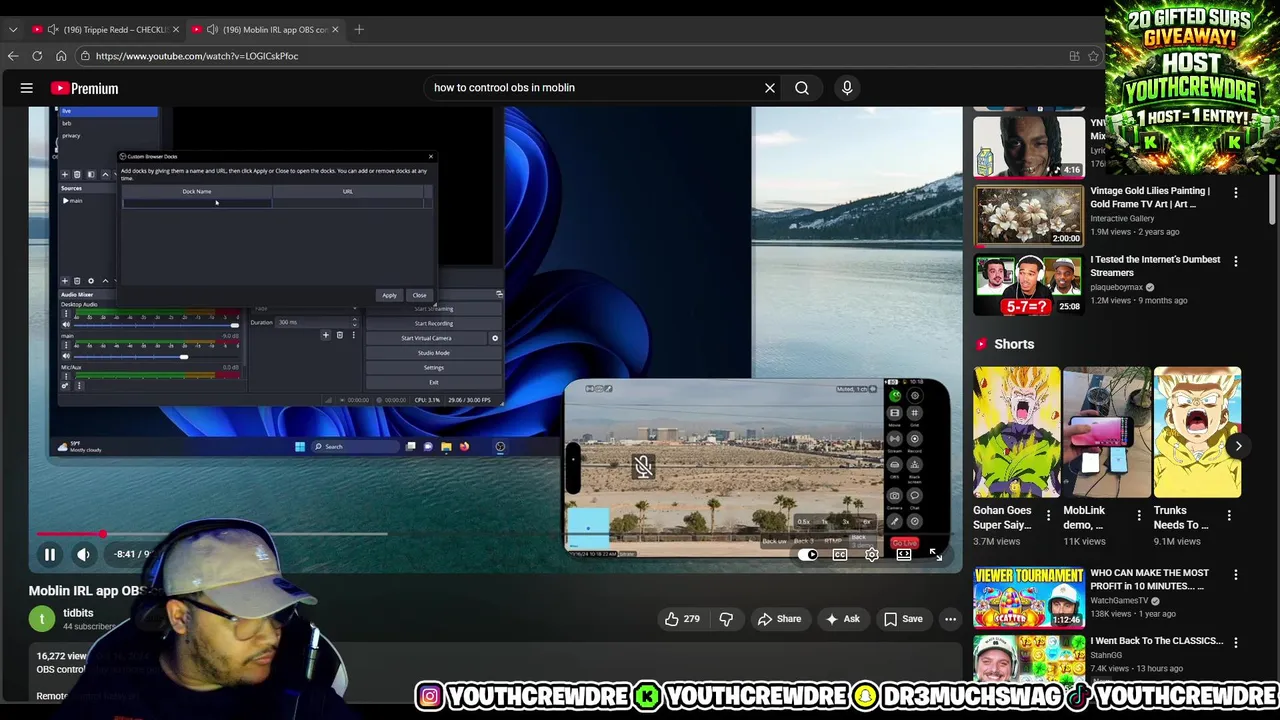Open the Ask feature
1280x720 pixels.
[x=842, y=619]
